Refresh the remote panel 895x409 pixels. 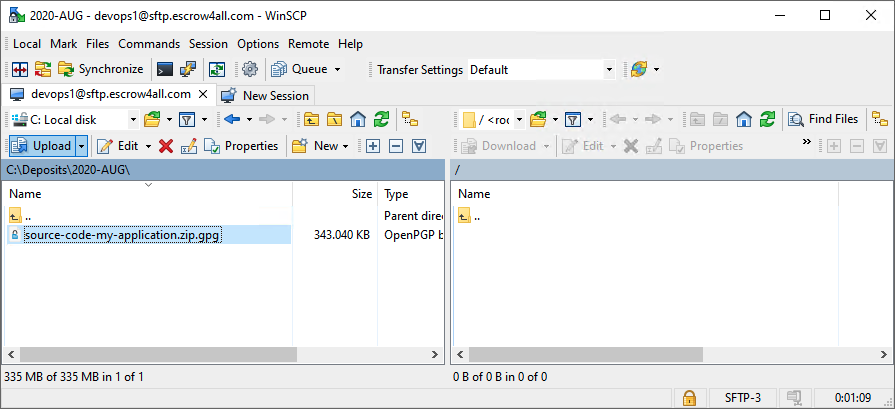[767, 120]
